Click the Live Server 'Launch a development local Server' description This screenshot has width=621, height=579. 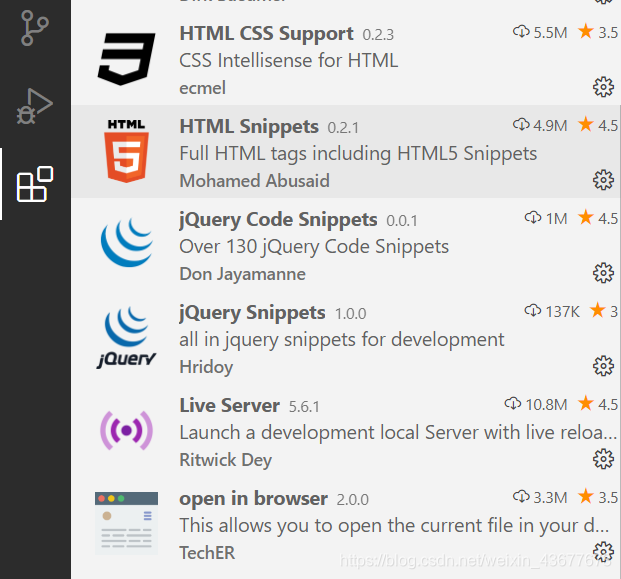398,432
